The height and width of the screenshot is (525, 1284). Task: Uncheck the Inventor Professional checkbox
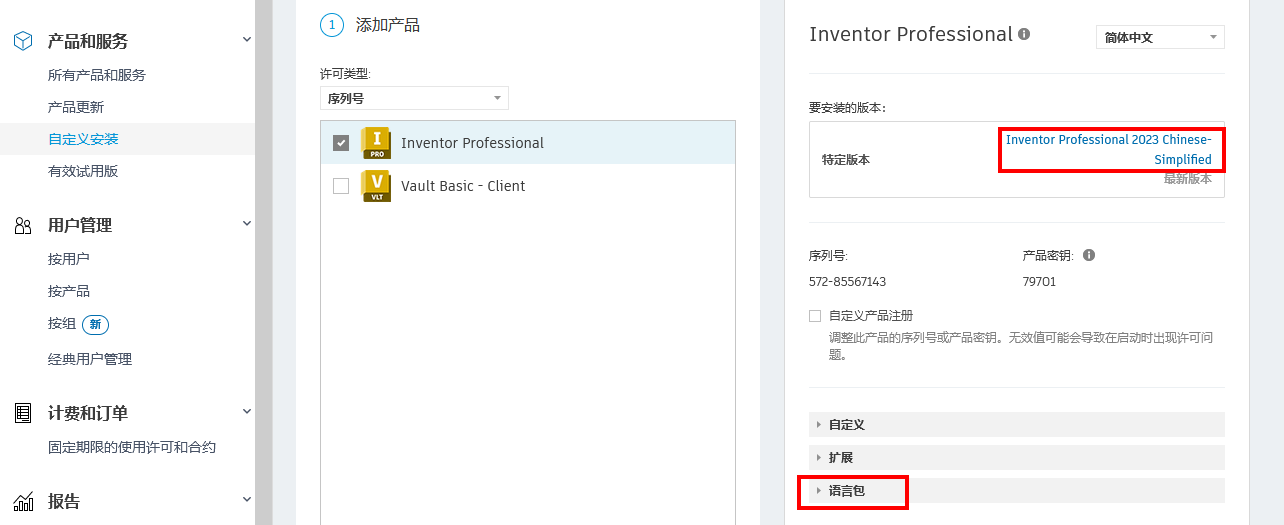[x=341, y=143]
